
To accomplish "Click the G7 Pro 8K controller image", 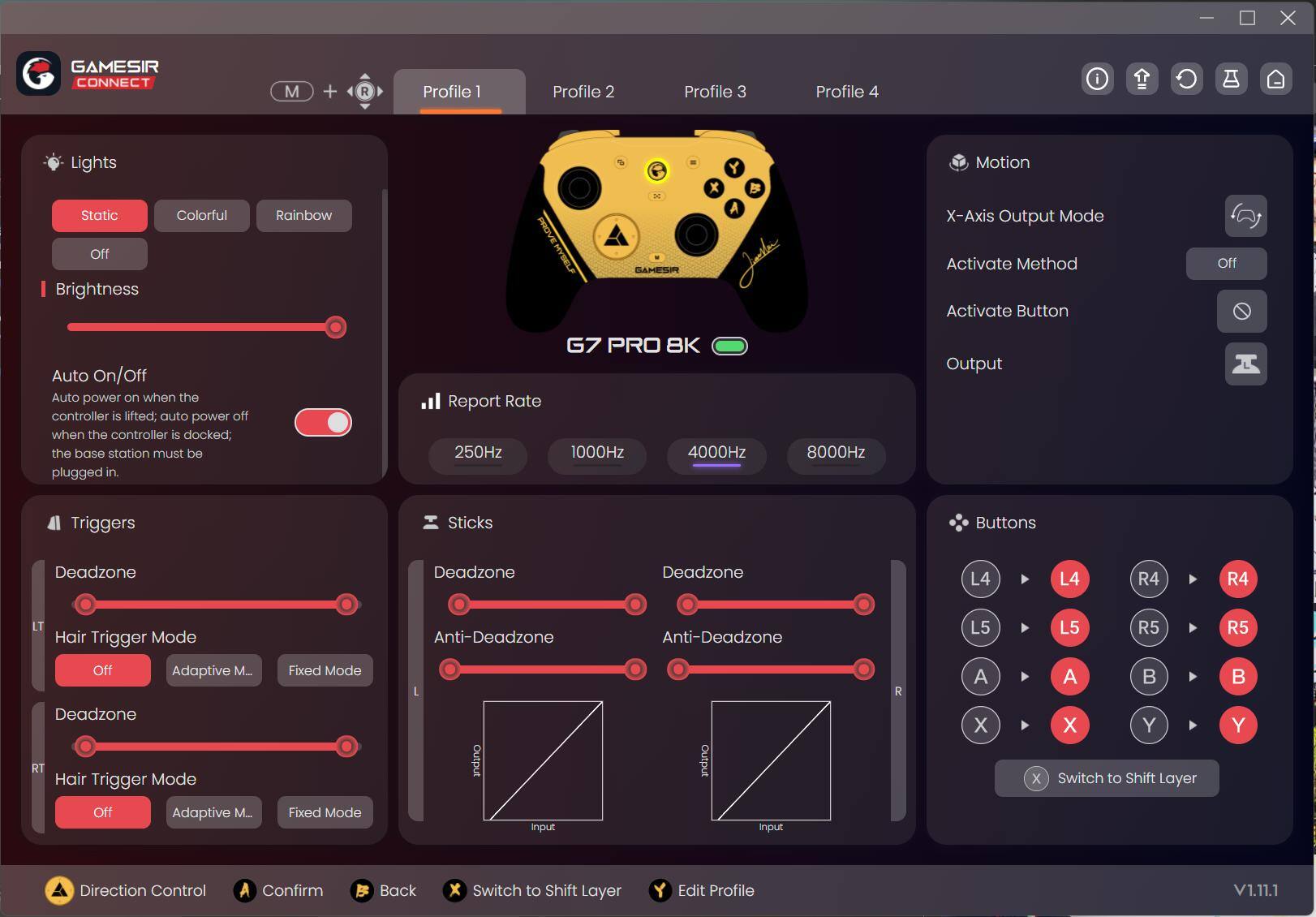I will 657,231.
